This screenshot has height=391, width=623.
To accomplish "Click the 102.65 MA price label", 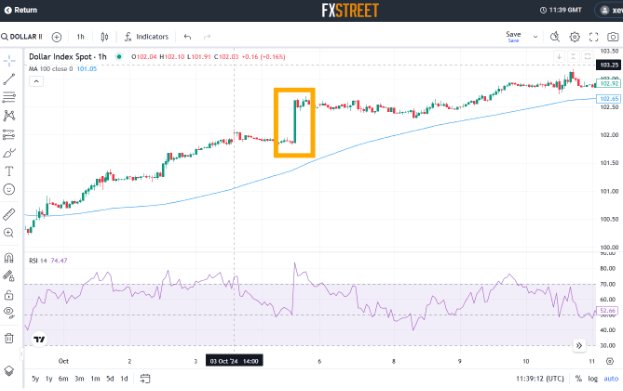I will coord(609,99).
